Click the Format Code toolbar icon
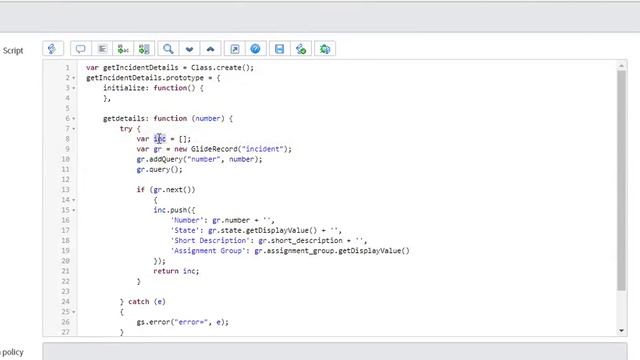The height and width of the screenshot is (360, 640). [x=102, y=49]
